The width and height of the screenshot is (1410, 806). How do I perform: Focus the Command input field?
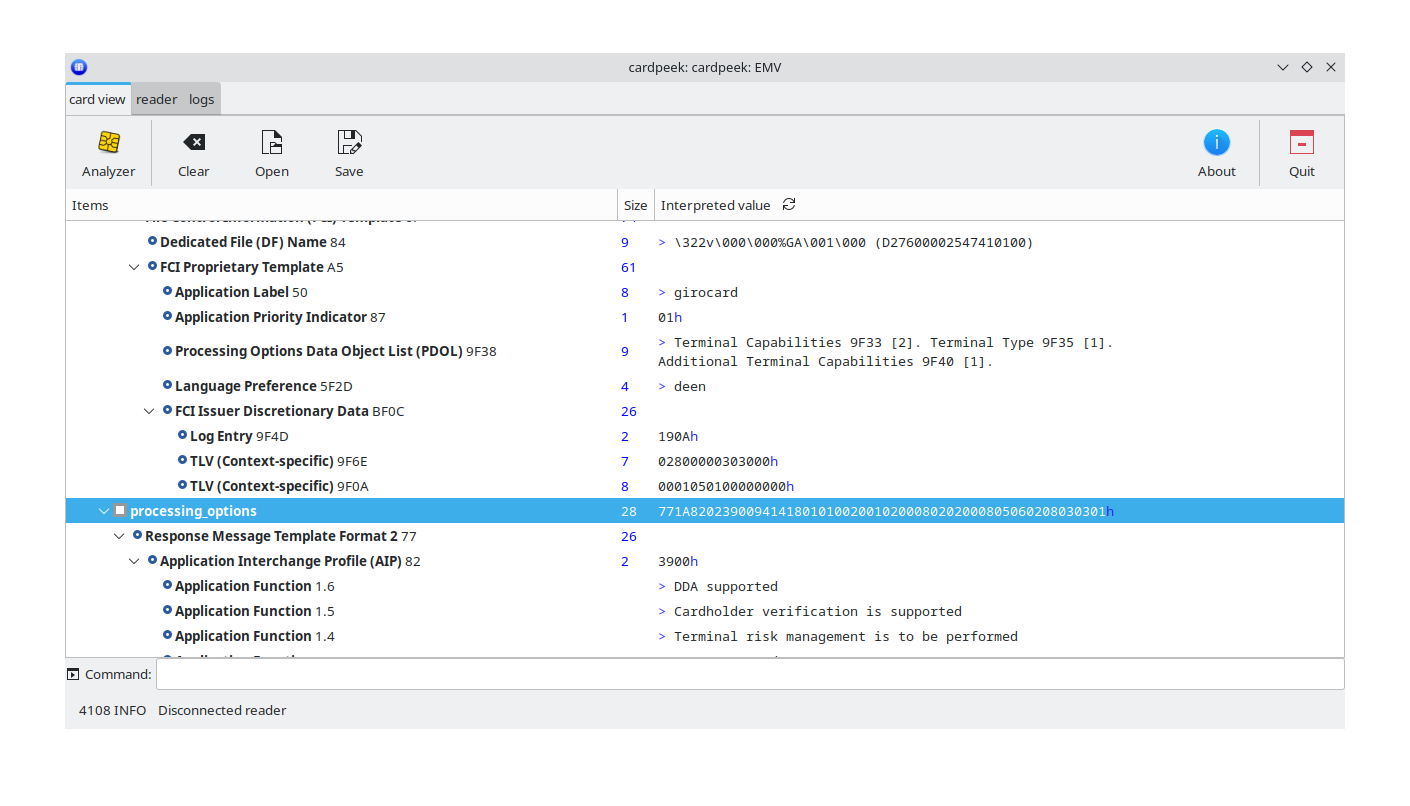[x=749, y=675]
